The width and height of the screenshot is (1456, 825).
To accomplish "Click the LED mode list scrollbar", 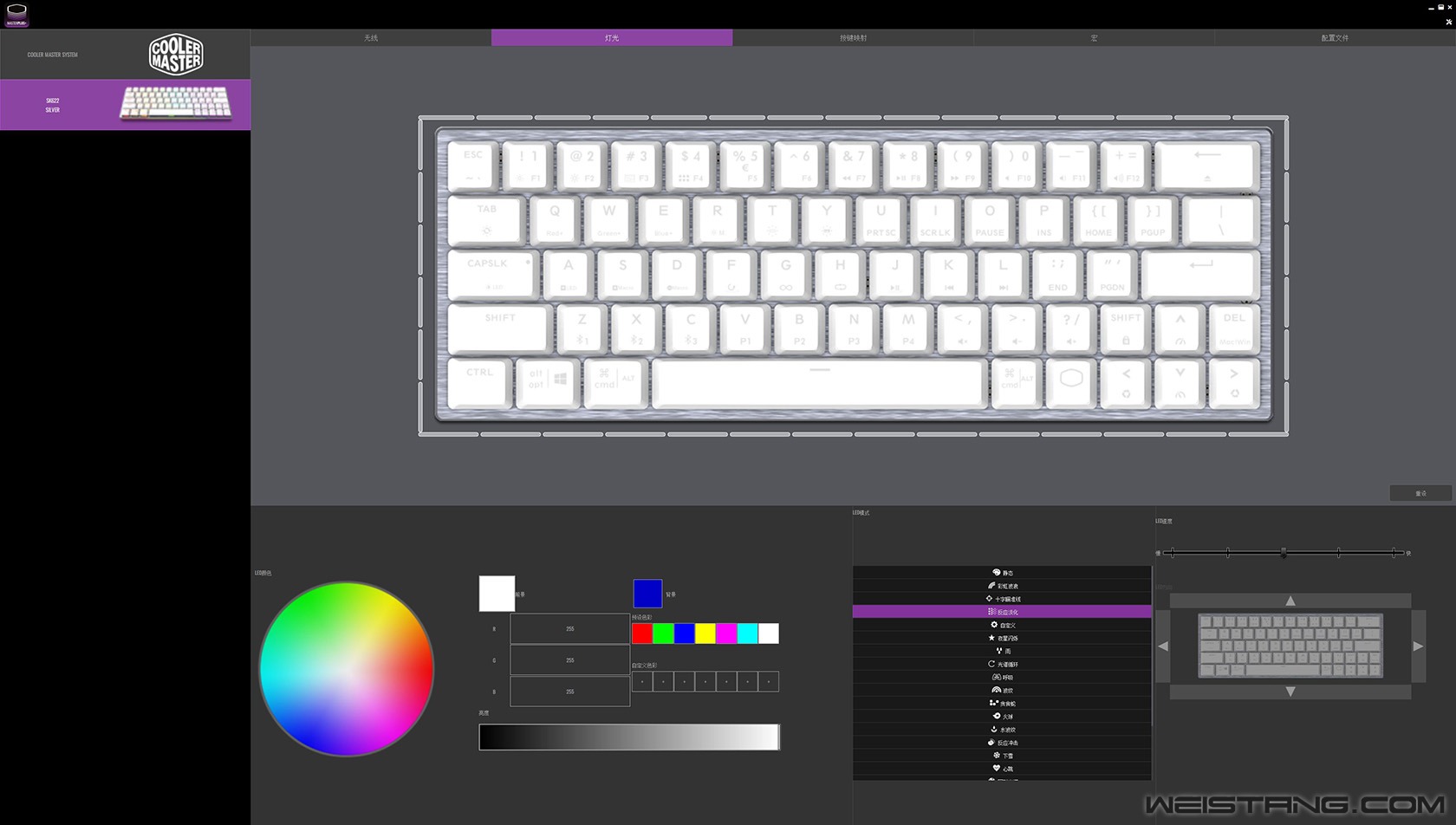I will (x=1152, y=646).
